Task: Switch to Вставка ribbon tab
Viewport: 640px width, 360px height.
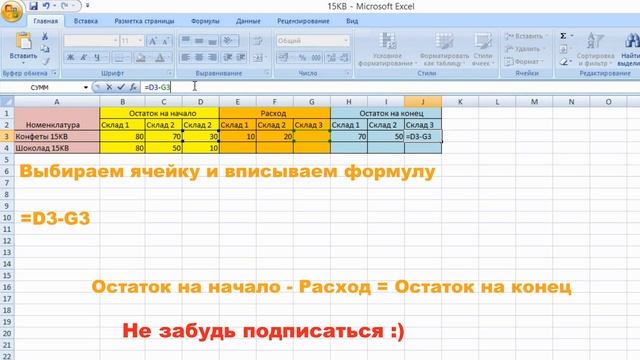Action: point(86,21)
